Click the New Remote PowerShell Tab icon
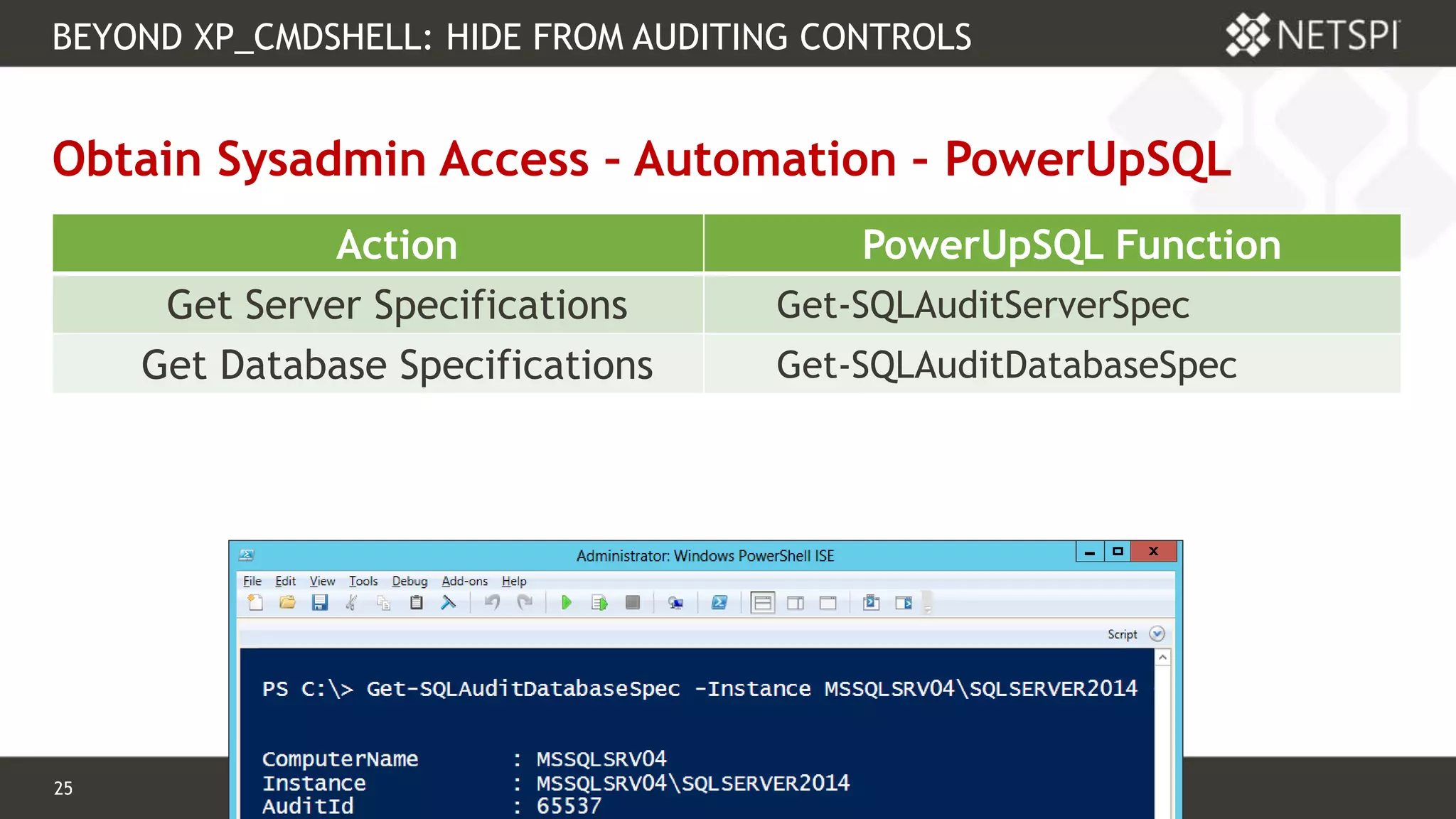 (675, 603)
